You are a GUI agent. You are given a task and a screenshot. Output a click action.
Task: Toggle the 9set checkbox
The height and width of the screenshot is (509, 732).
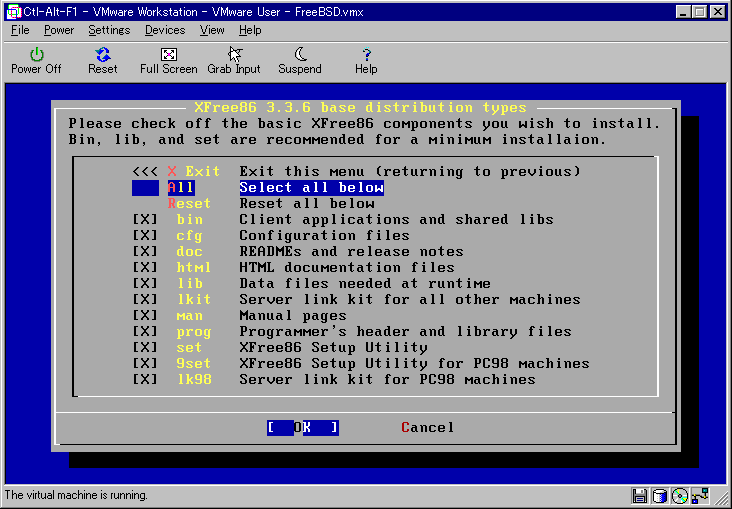tap(145, 363)
